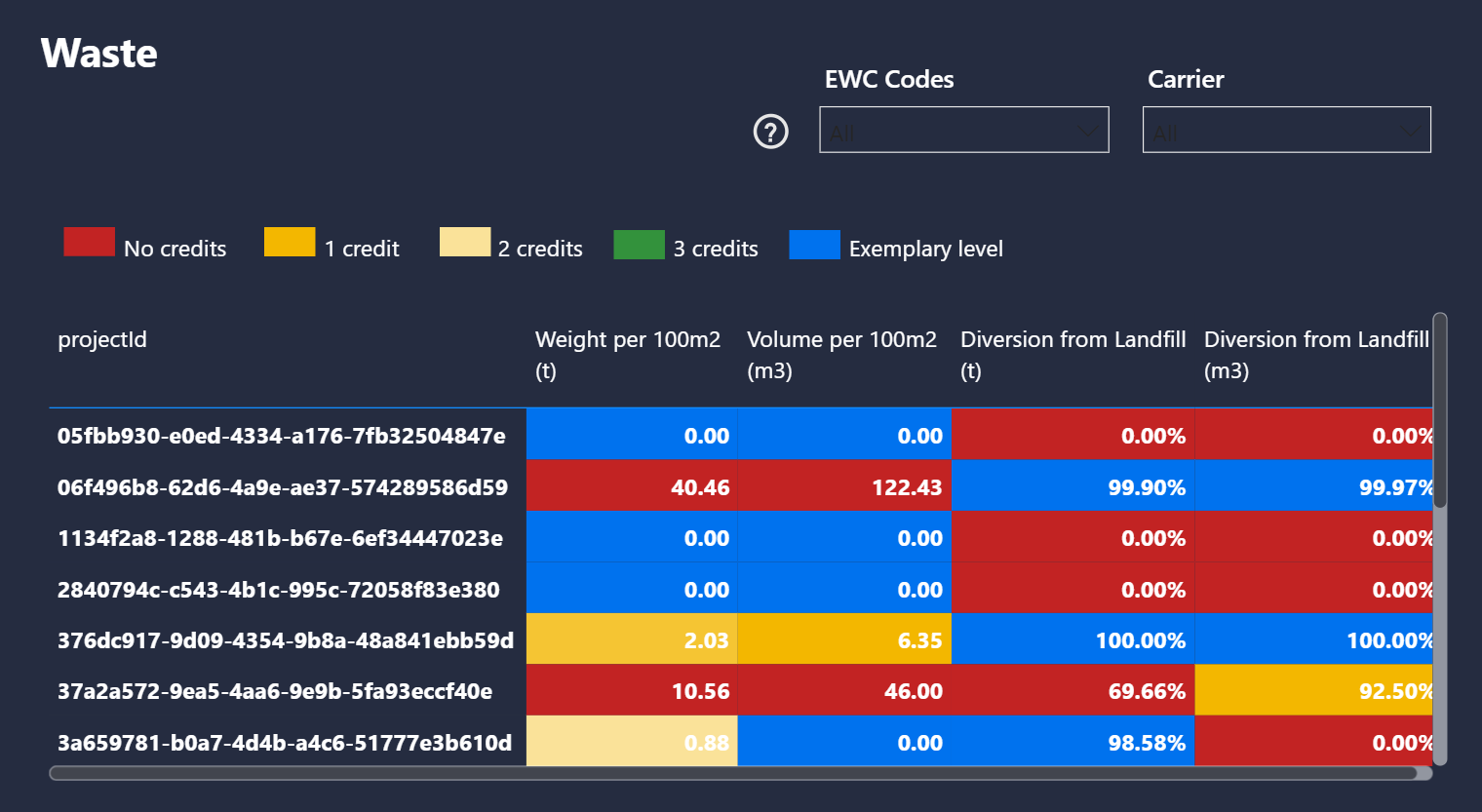Click the green 3 credits swatch
Screen dimensions: 1482x812
point(639,245)
